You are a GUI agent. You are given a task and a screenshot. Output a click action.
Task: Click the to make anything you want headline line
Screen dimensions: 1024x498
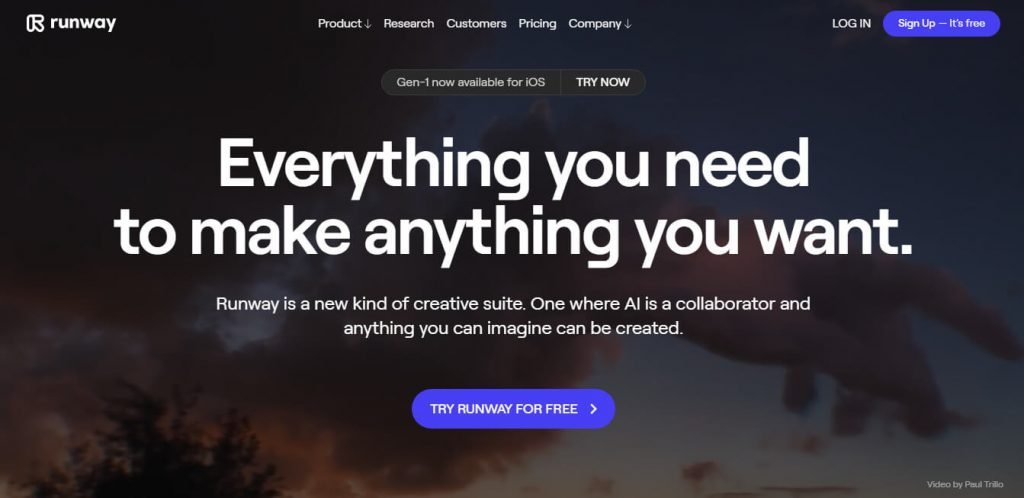(x=513, y=235)
